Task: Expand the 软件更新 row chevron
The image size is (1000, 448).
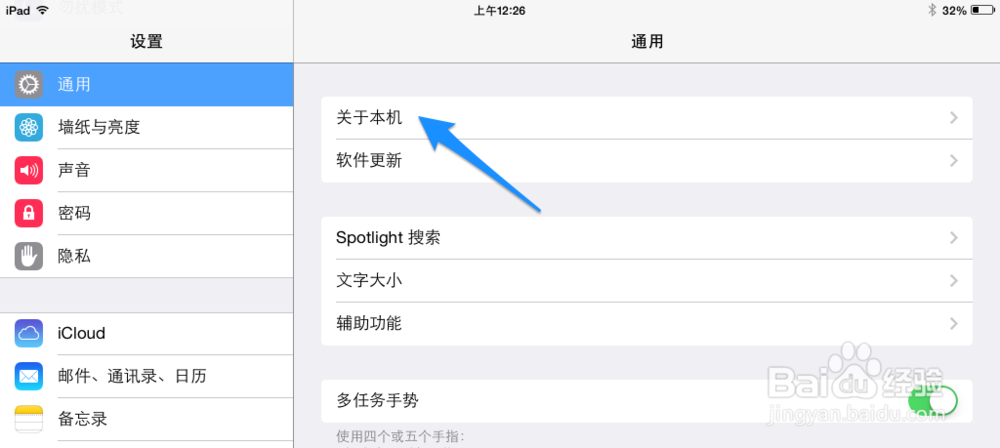Action: [953, 160]
